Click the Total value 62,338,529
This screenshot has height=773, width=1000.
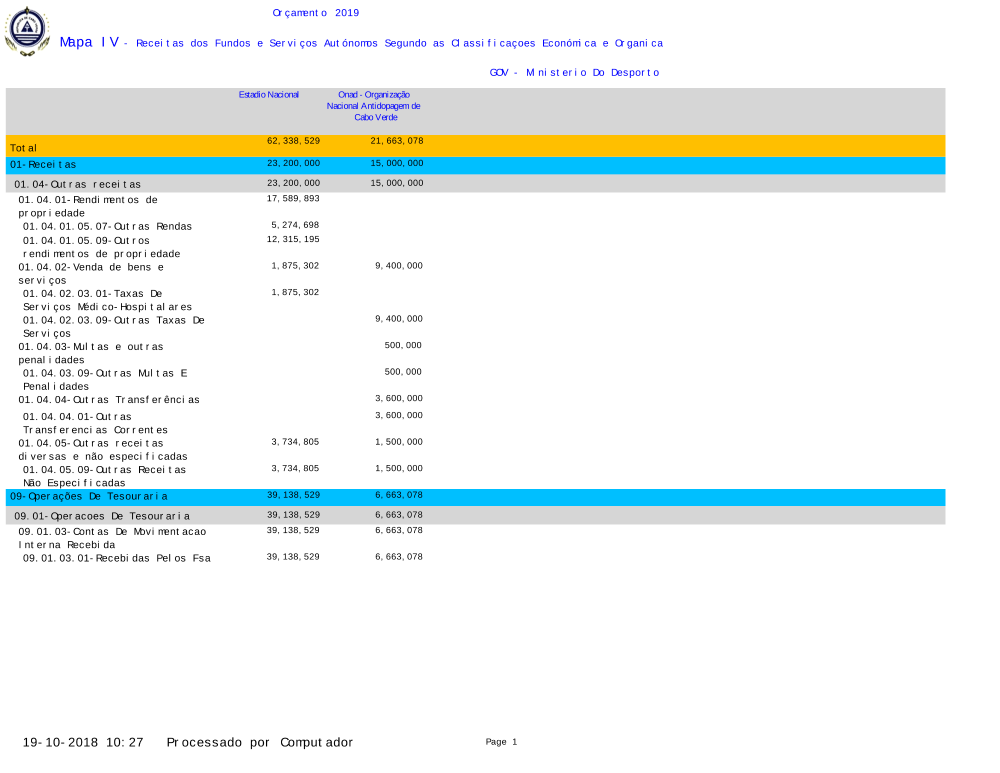(x=293, y=141)
